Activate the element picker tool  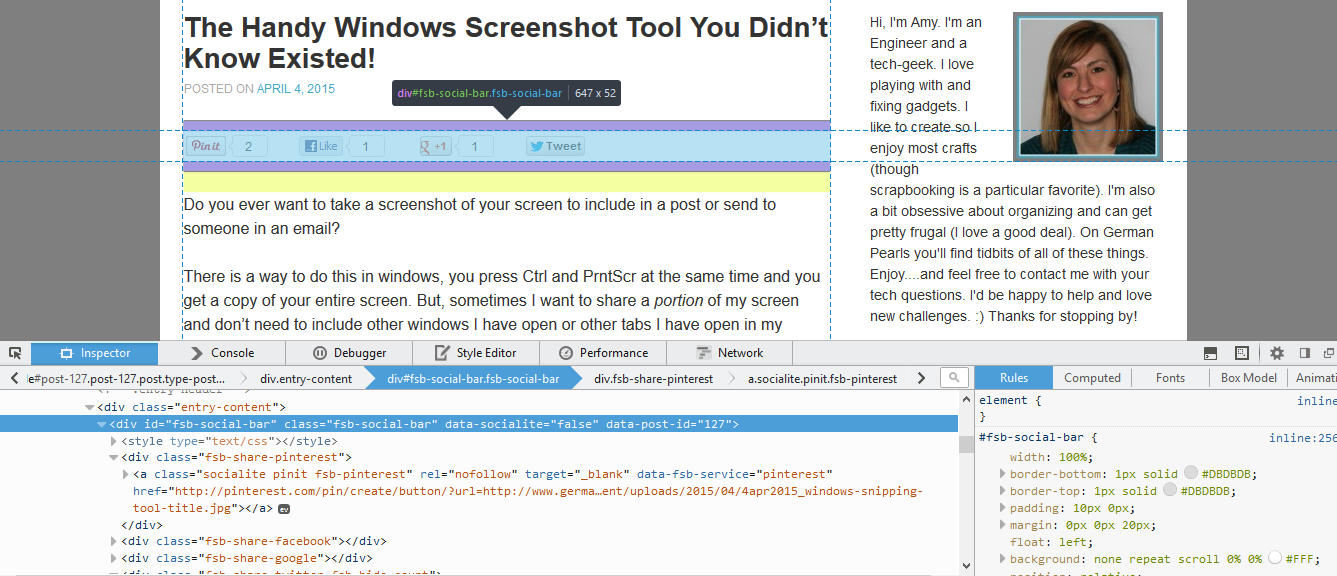(x=15, y=353)
